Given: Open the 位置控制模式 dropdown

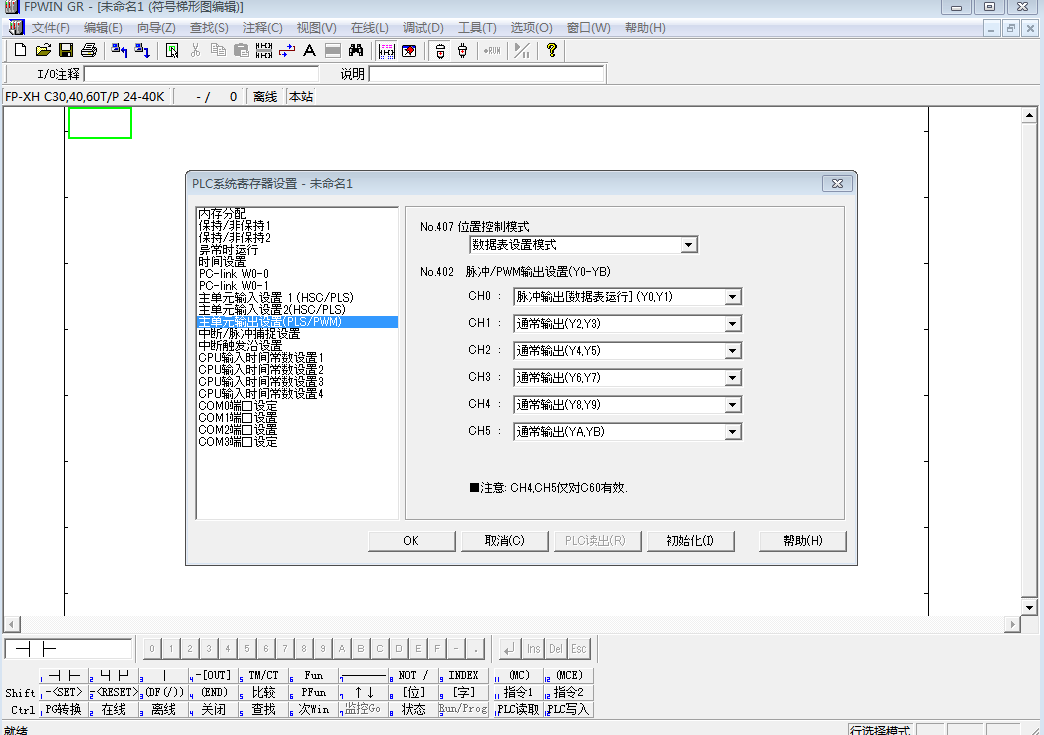Looking at the screenshot, I should pos(688,245).
